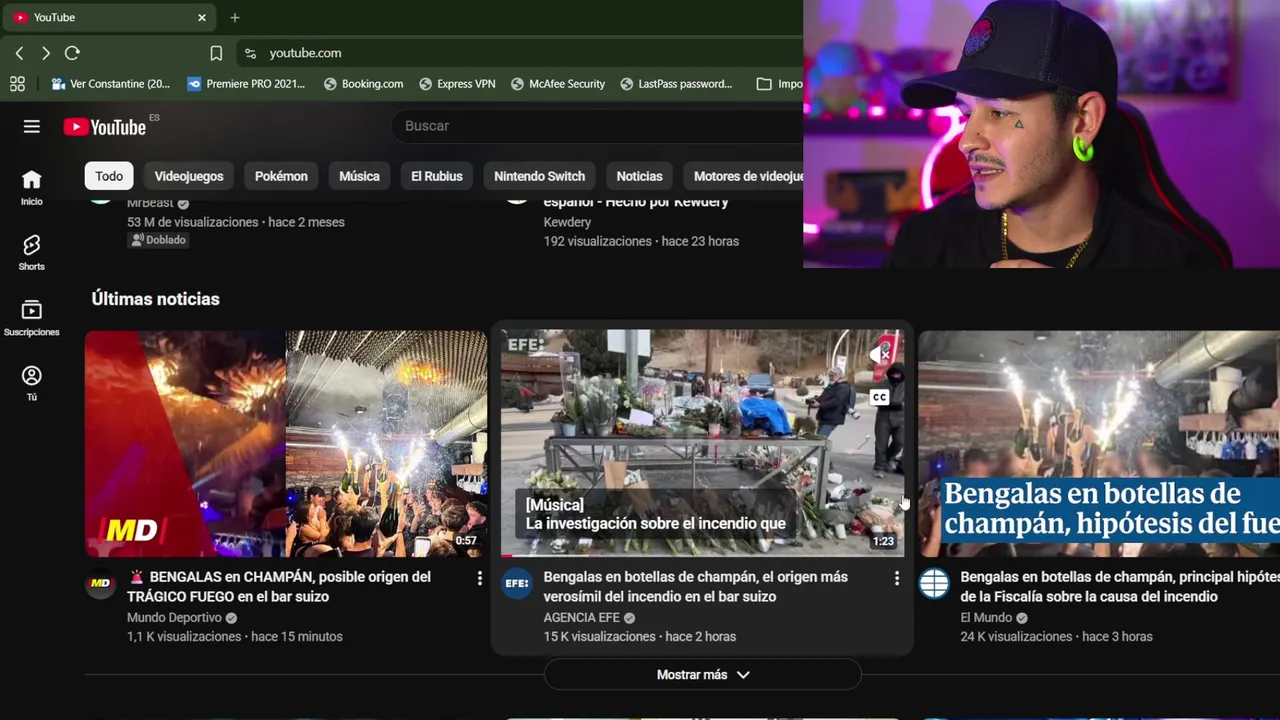1280x720 pixels.
Task: Reload the current page
Action: pyautogui.click(x=72, y=53)
